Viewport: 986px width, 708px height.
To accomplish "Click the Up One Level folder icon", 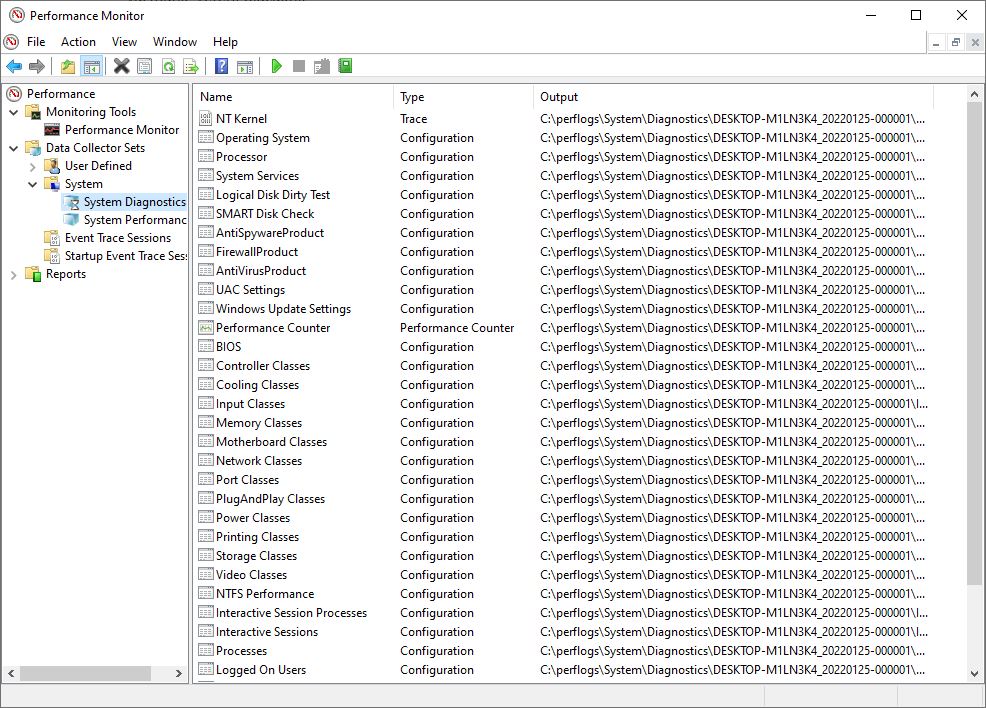I will pyautogui.click(x=67, y=67).
